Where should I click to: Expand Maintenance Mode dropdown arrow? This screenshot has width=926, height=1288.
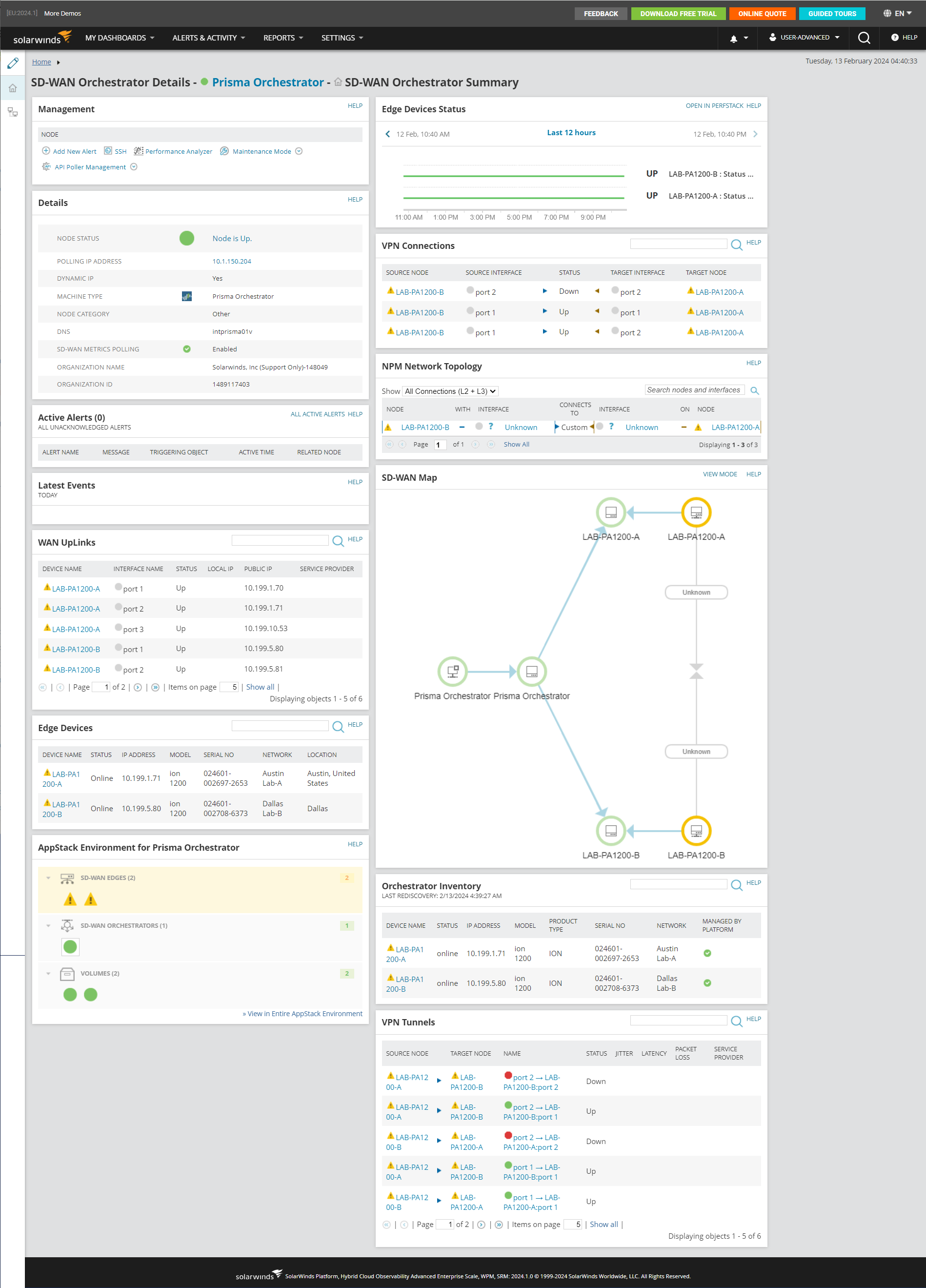coord(299,151)
